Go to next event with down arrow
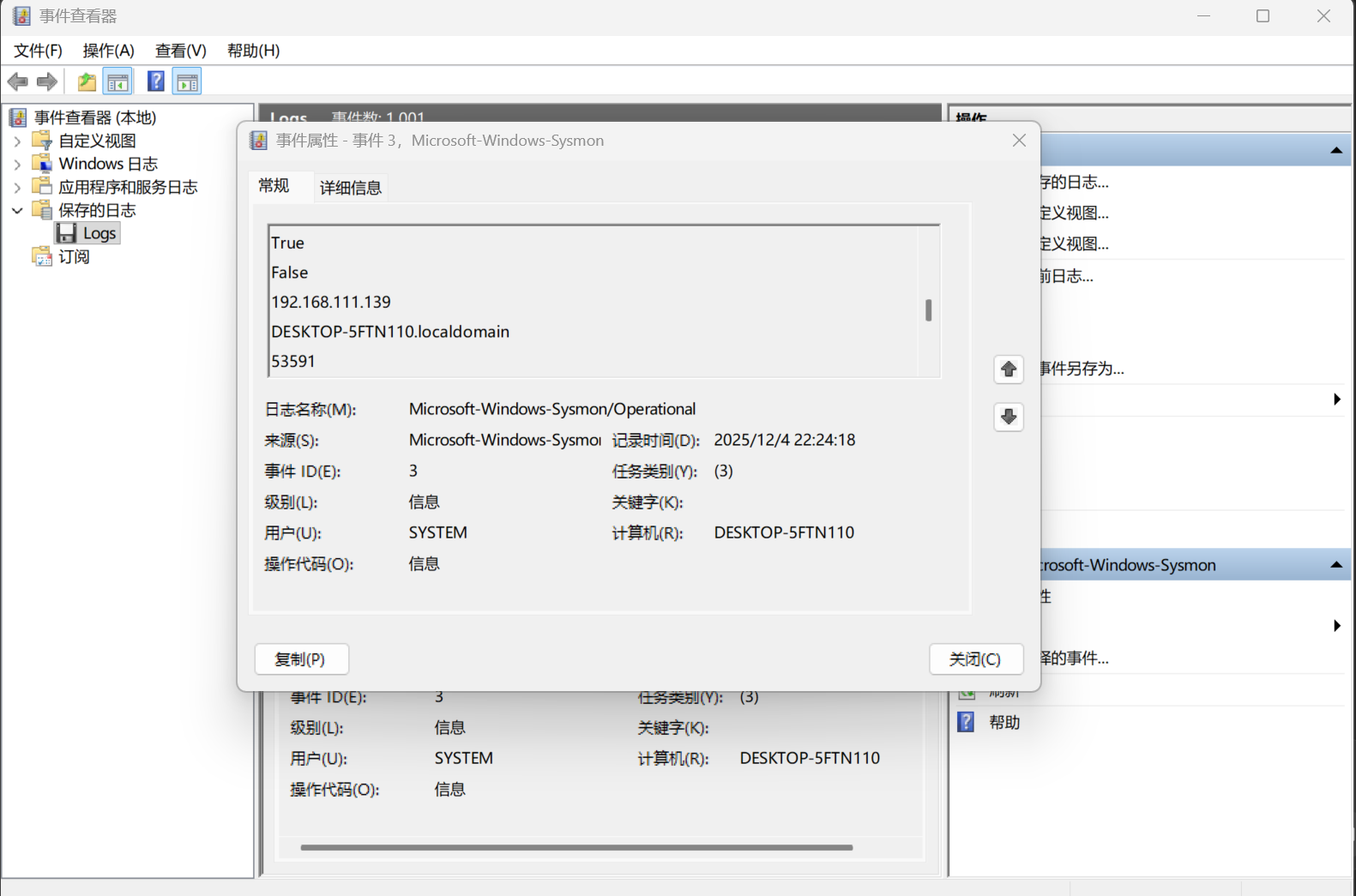 [1009, 417]
